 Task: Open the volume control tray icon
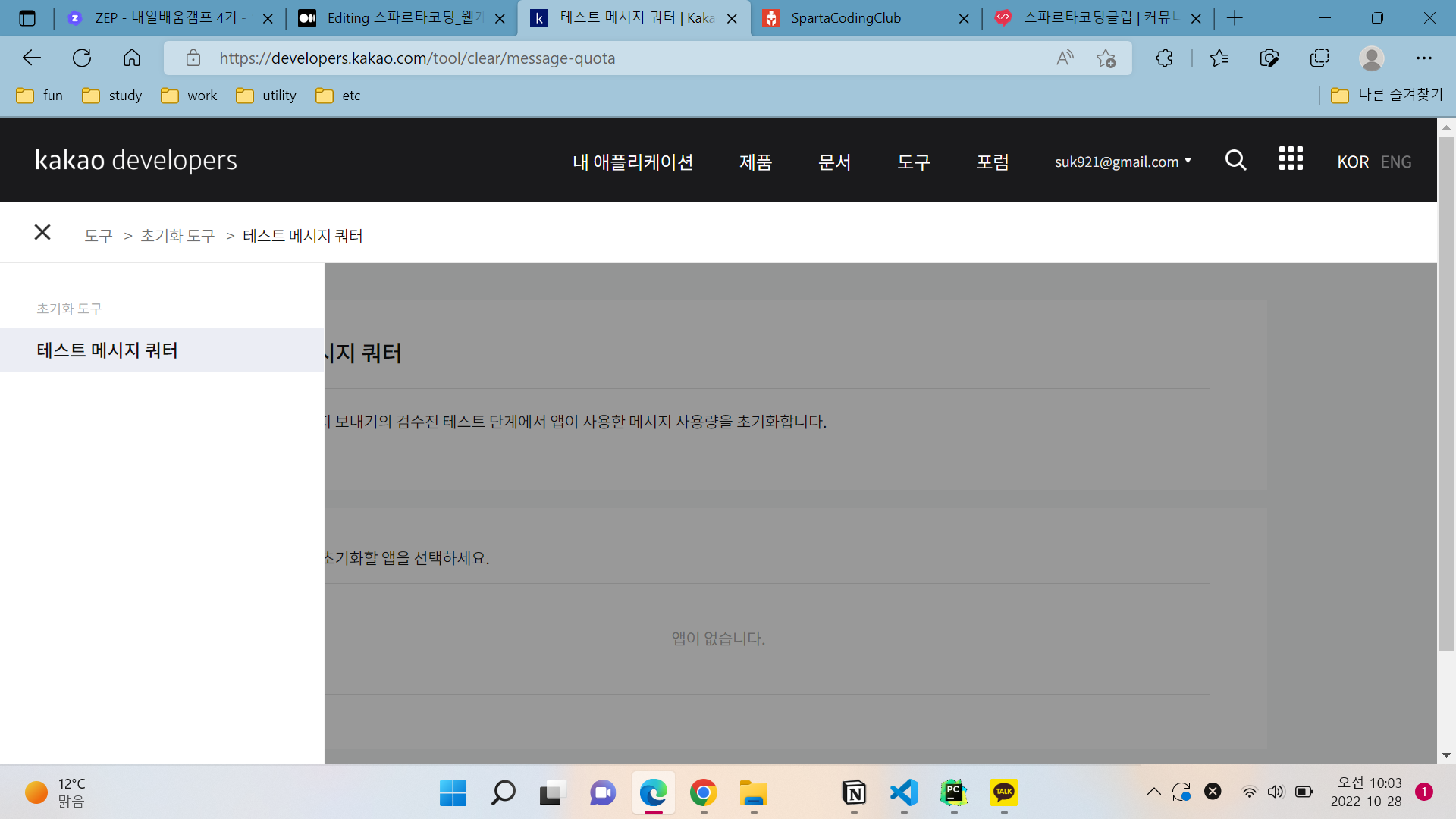(x=1276, y=792)
